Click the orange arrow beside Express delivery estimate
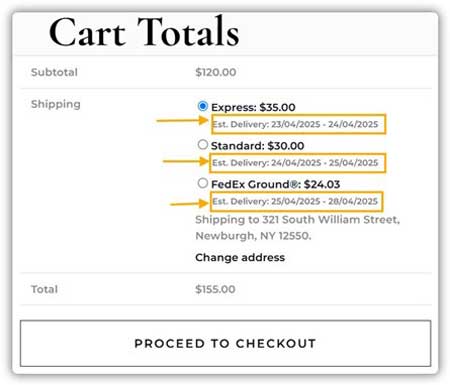Screen dimensions: 450x385 tap(183, 120)
